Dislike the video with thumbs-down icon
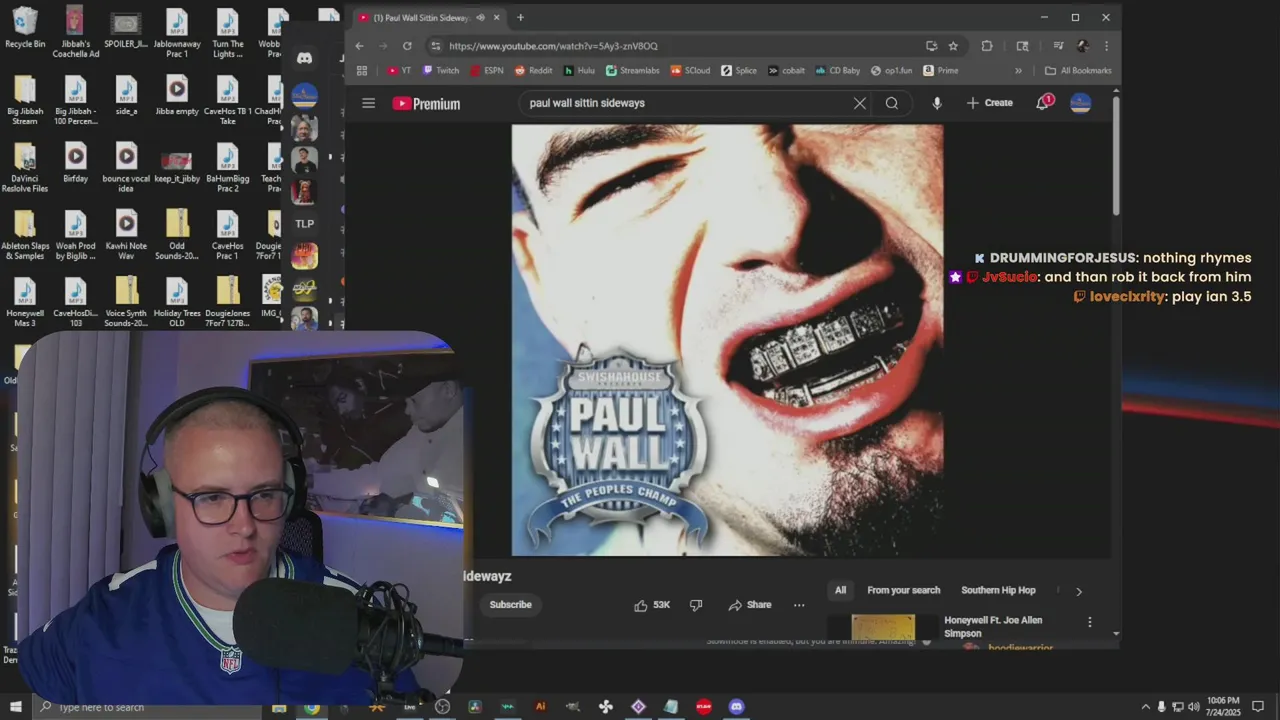1280x720 pixels. [x=696, y=605]
